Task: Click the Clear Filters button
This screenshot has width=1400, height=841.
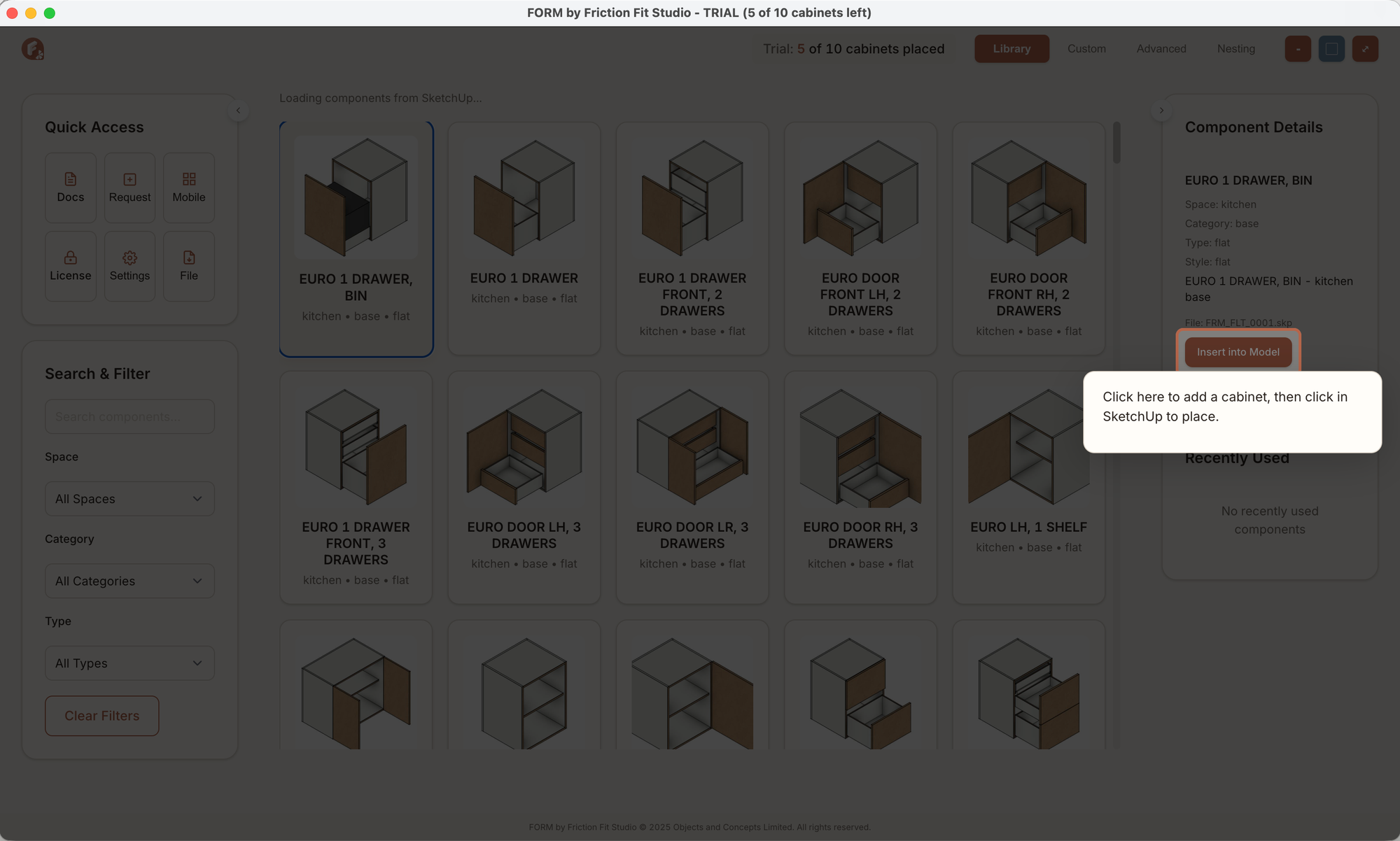Action: point(102,716)
